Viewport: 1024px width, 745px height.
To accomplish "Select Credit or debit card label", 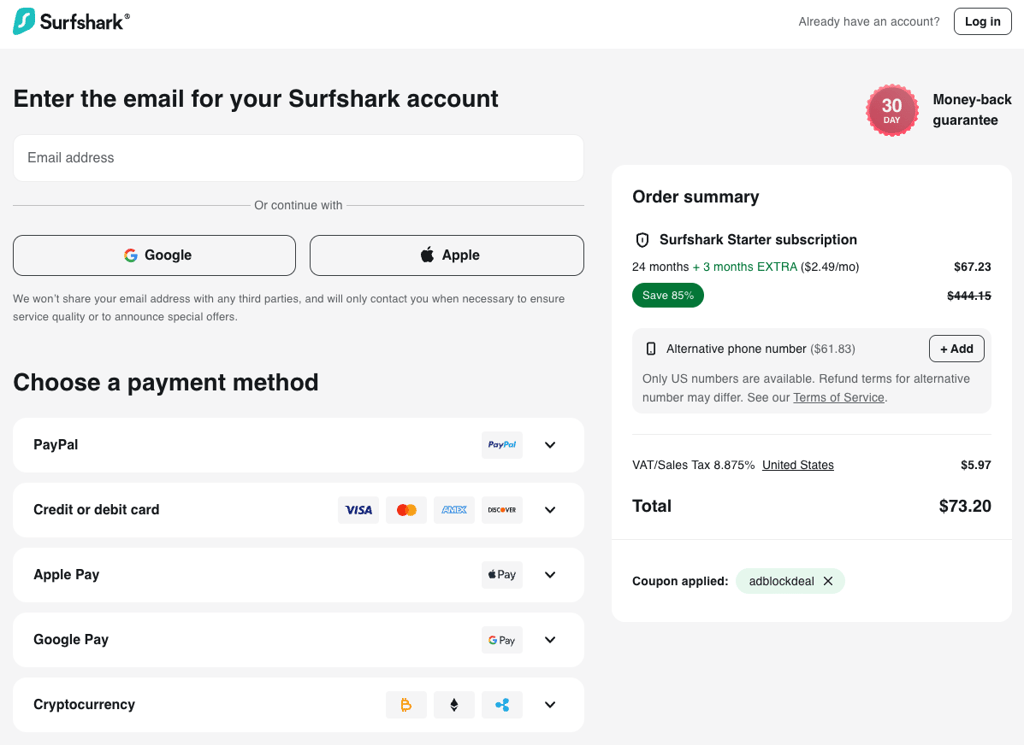I will coord(96,510).
